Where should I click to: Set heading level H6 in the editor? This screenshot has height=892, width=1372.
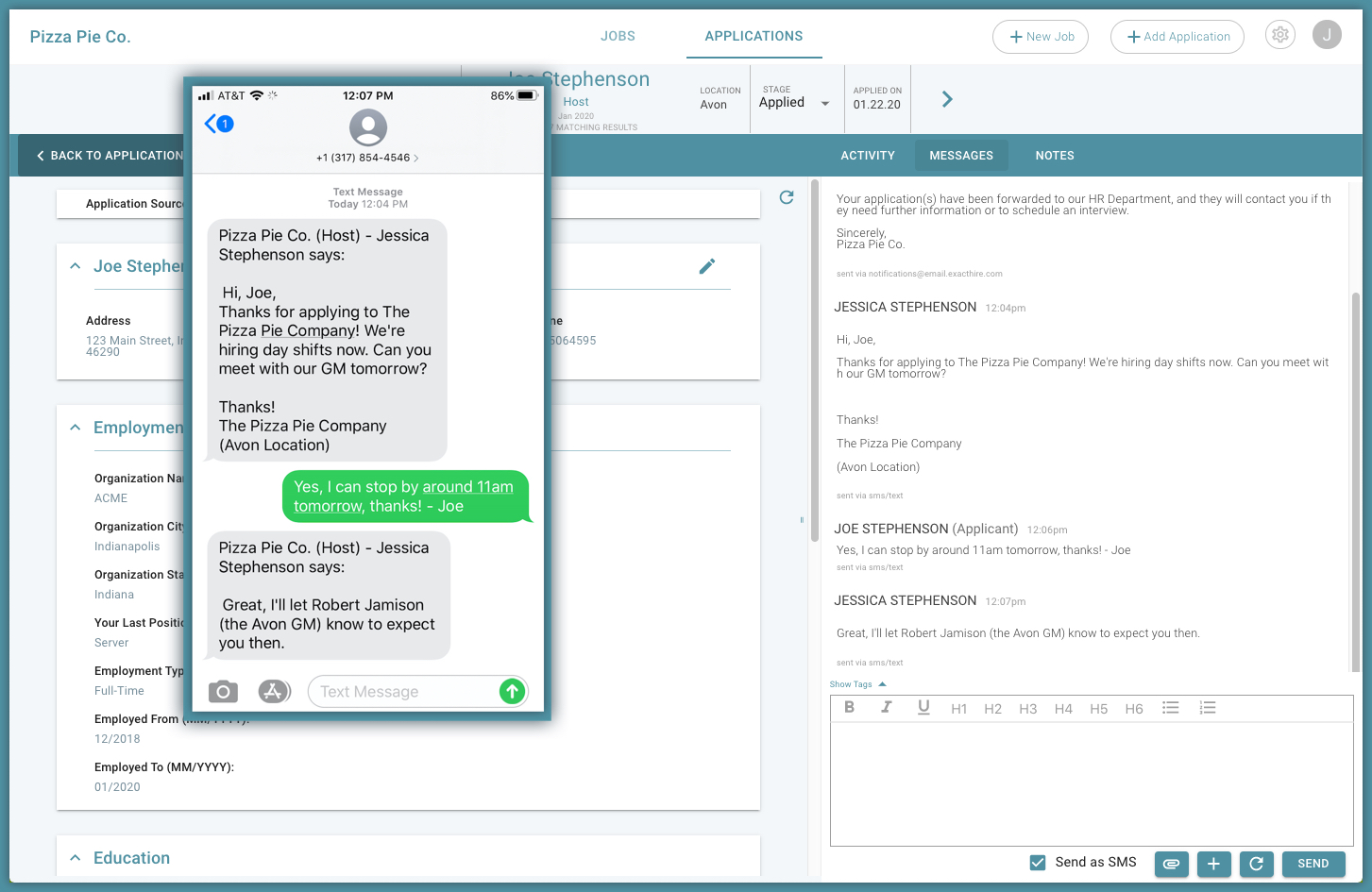pyautogui.click(x=1134, y=709)
